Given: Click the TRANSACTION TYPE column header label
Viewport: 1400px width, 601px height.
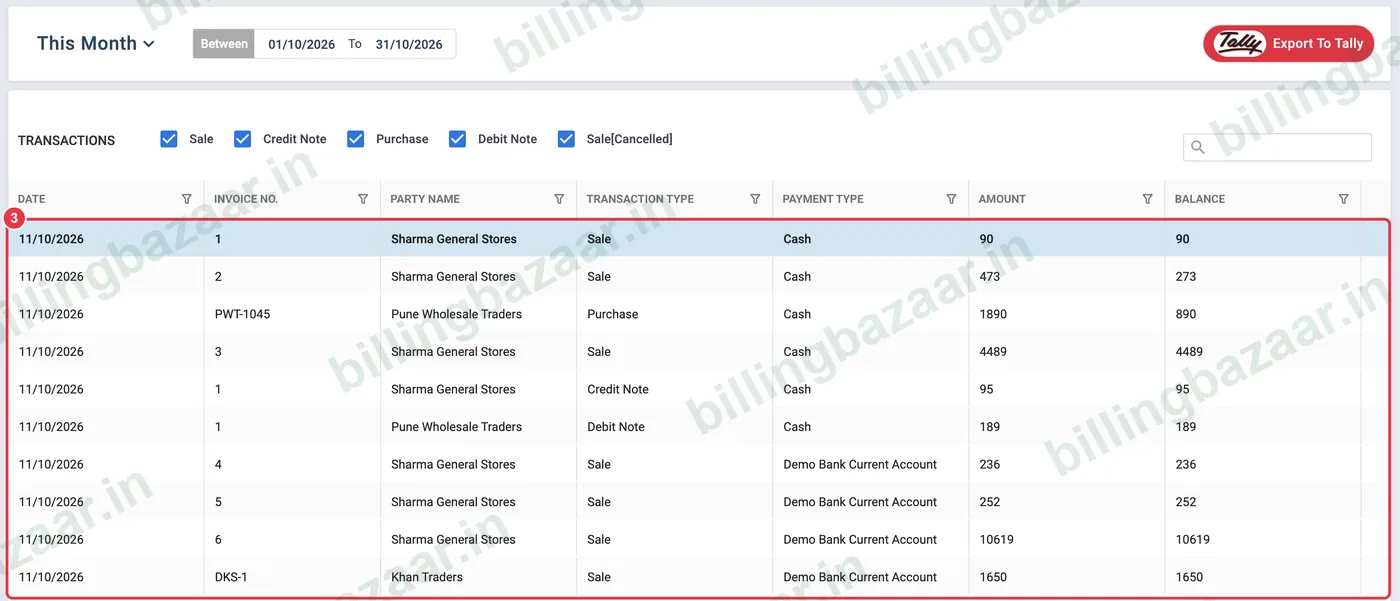Looking at the screenshot, I should tap(640, 199).
